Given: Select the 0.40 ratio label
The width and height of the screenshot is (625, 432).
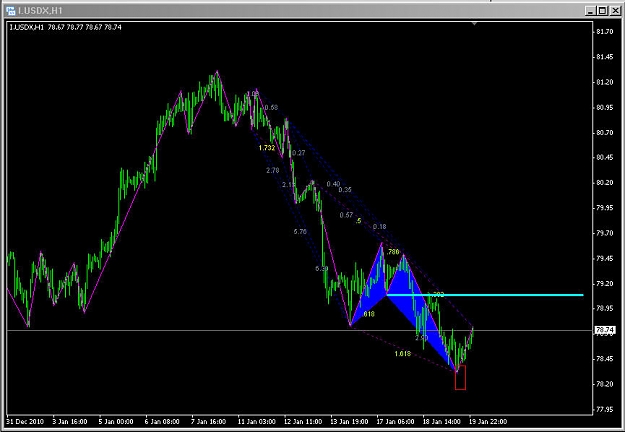Looking at the screenshot, I should pyautogui.click(x=333, y=184).
